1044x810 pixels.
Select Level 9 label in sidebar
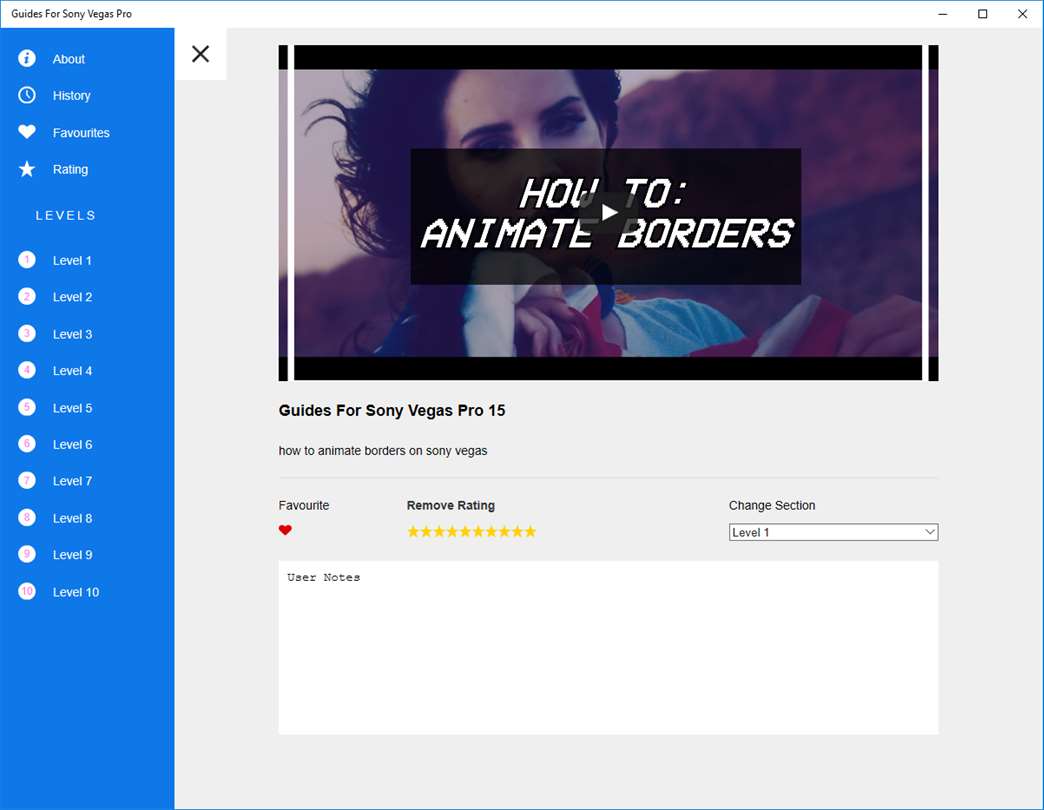tap(73, 555)
